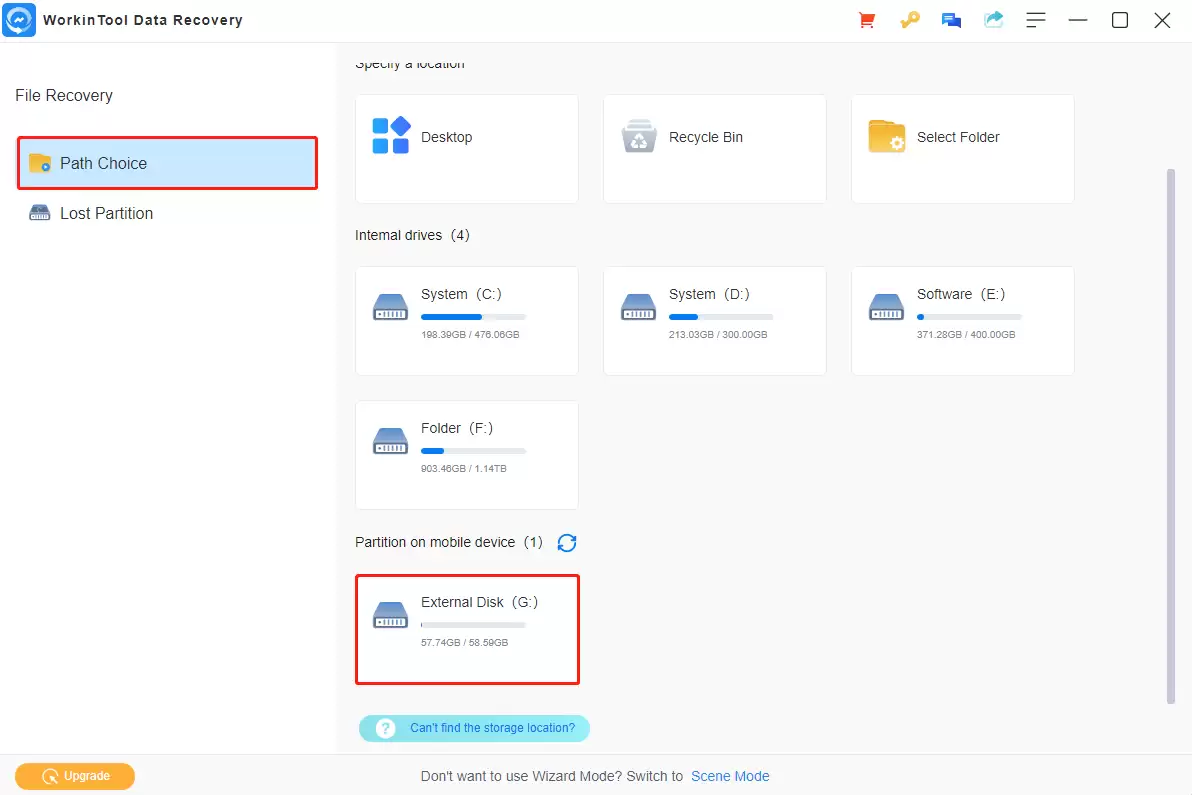This screenshot has width=1192, height=795.
Task: Click "Can't find the storage location?" help
Action: point(475,728)
